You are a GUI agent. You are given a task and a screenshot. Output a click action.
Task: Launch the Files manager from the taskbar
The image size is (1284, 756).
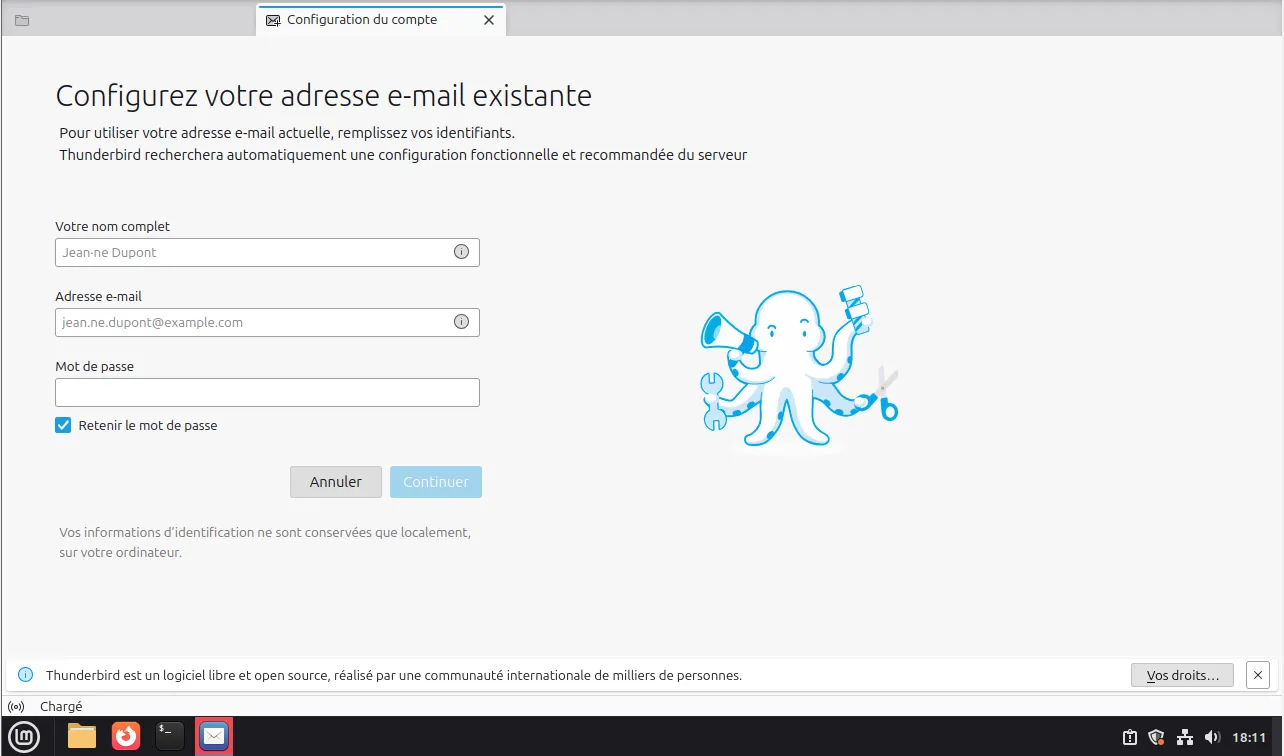click(x=82, y=737)
